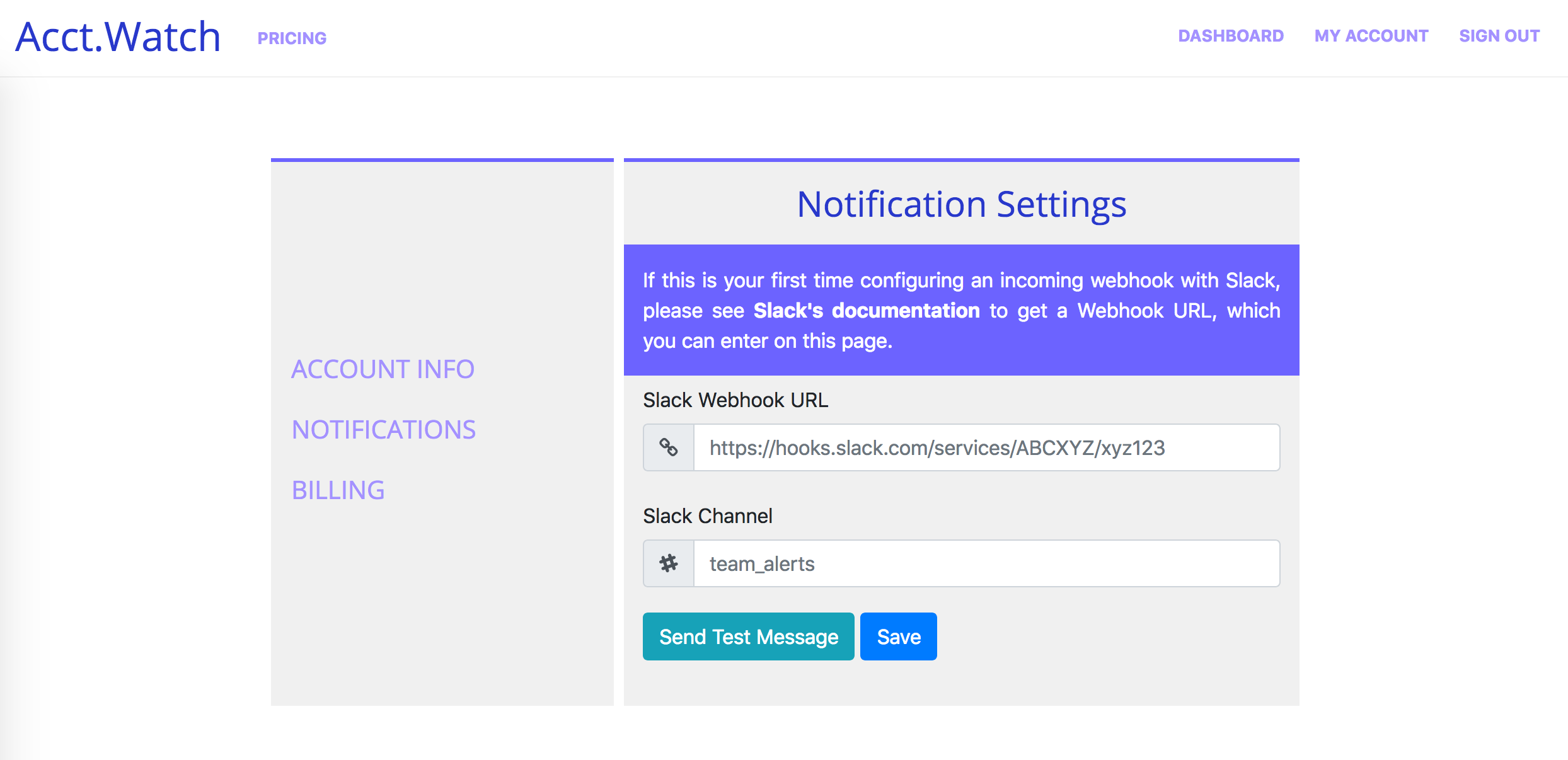Click the Notification Settings heading
Viewport: 1568px width, 760px height.
(961, 204)
